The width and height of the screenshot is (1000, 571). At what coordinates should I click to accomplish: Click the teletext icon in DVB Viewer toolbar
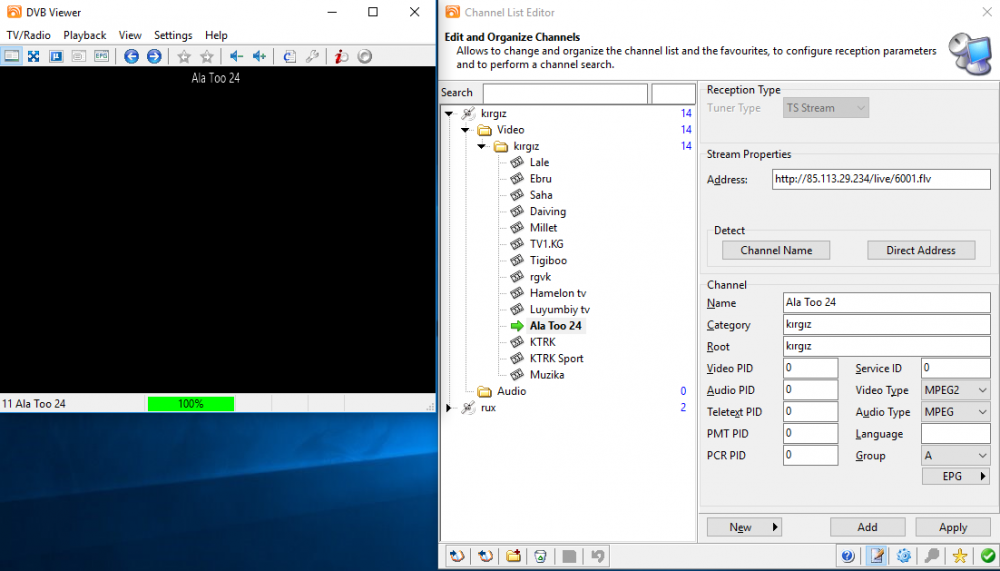pyautogui.click(x=56, y=56)
